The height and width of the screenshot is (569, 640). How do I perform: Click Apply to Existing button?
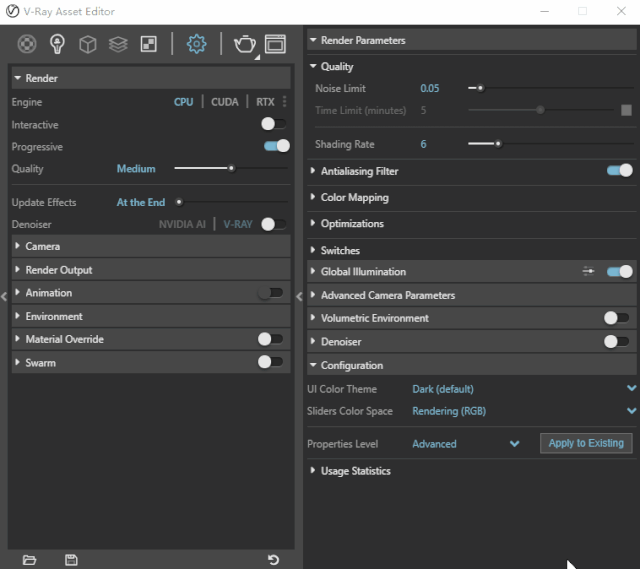pos(586,443)
